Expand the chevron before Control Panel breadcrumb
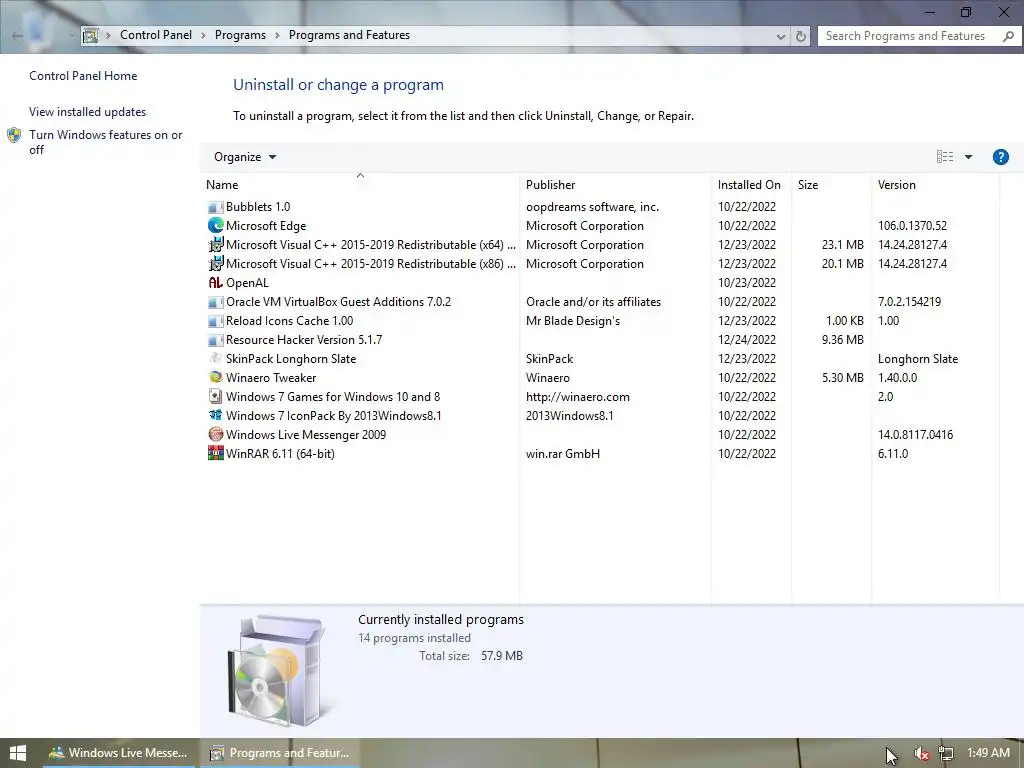Screen dimensions: 1024x768 108,35
